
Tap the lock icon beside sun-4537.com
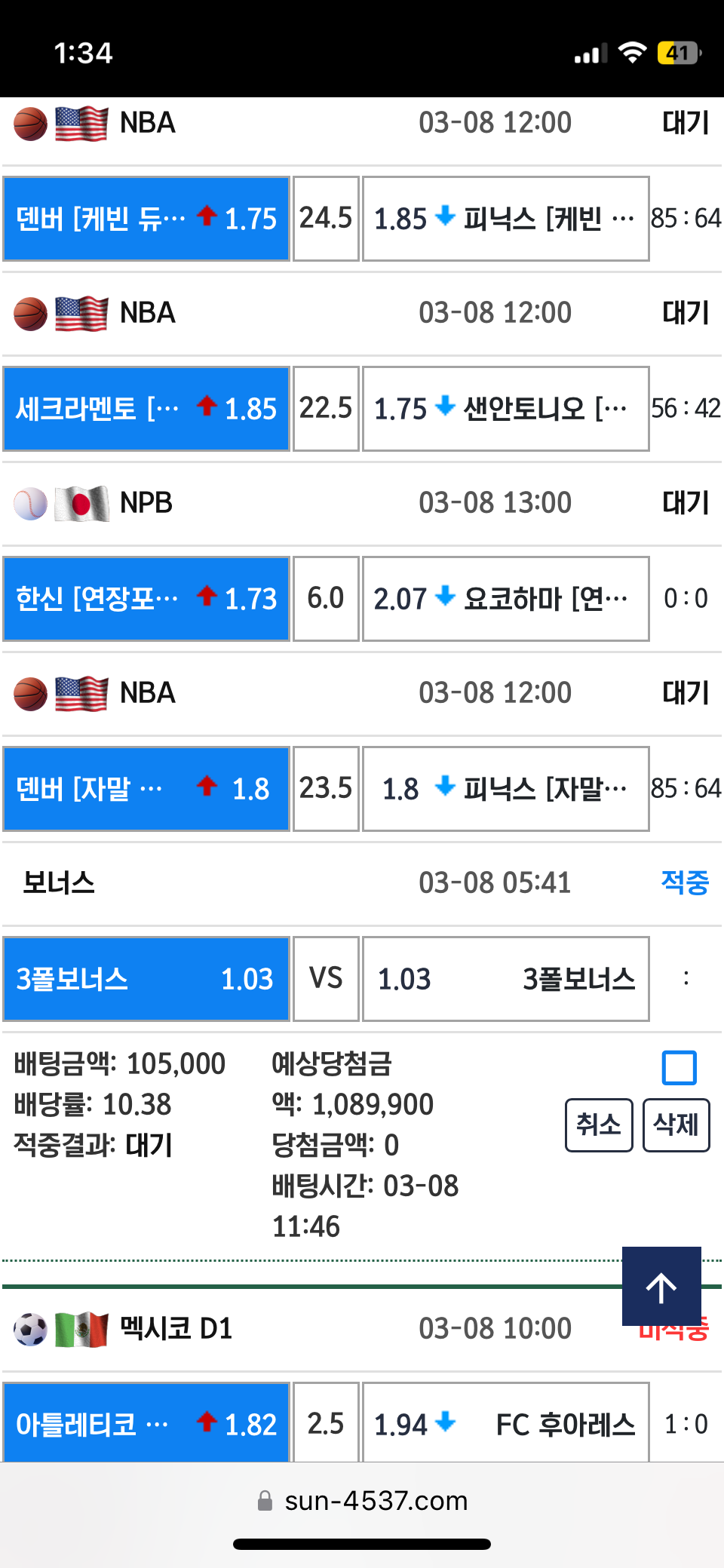[x=265, y=1500]
